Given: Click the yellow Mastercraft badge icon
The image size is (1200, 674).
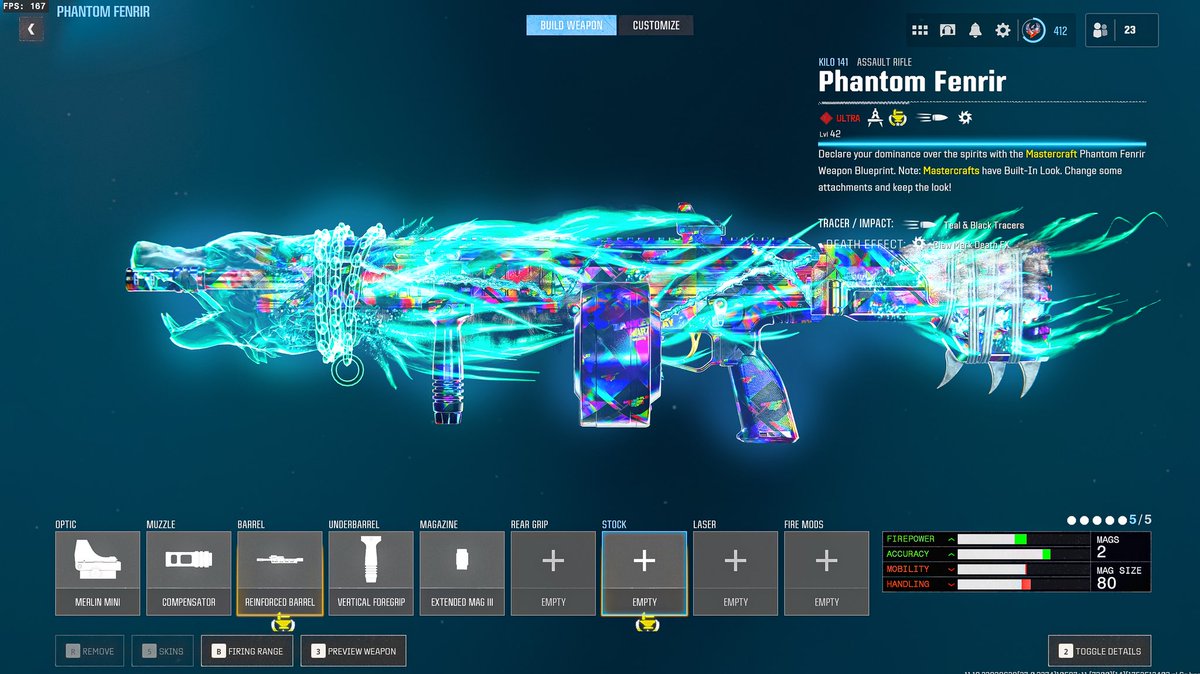Looking at the screenshot, I should point(897,117).
